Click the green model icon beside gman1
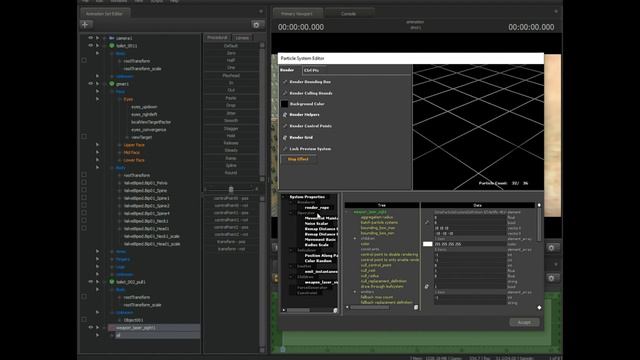 (111, 84)
